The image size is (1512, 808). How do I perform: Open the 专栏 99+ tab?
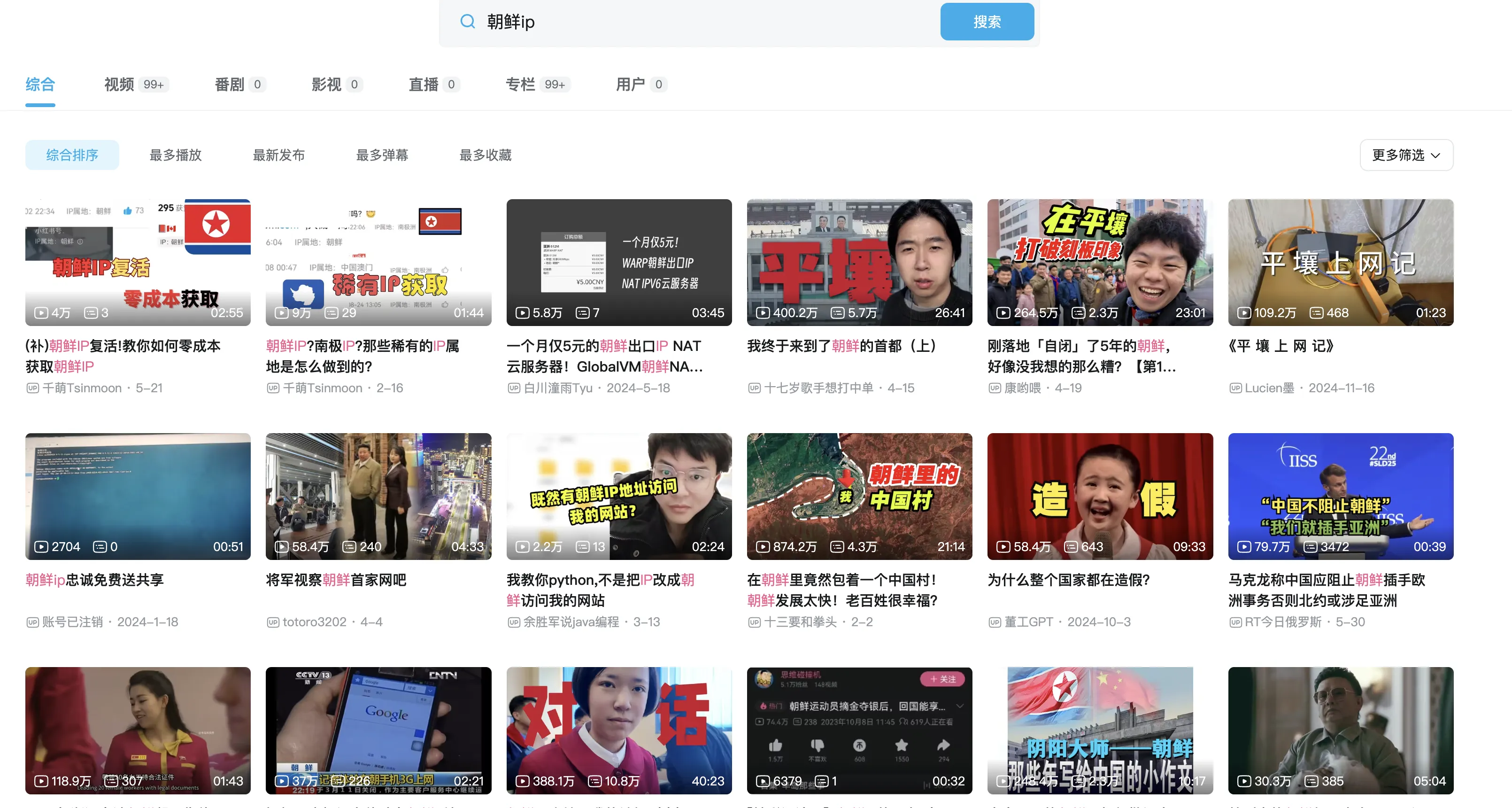pos(538,85)
